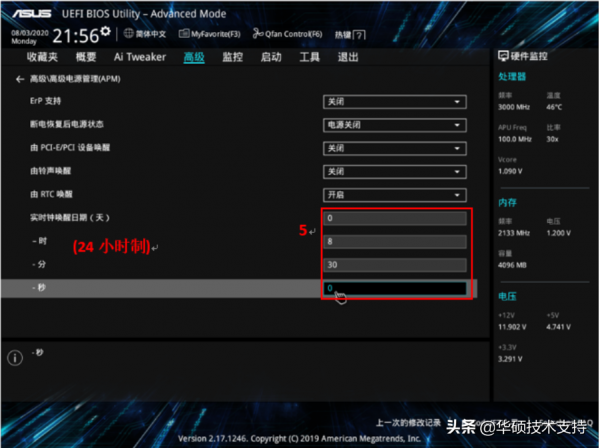Toggle the 由铃声唤醒 setting dropdown
The width and height of the screenshot is (600, 448).
coord(394,171)
